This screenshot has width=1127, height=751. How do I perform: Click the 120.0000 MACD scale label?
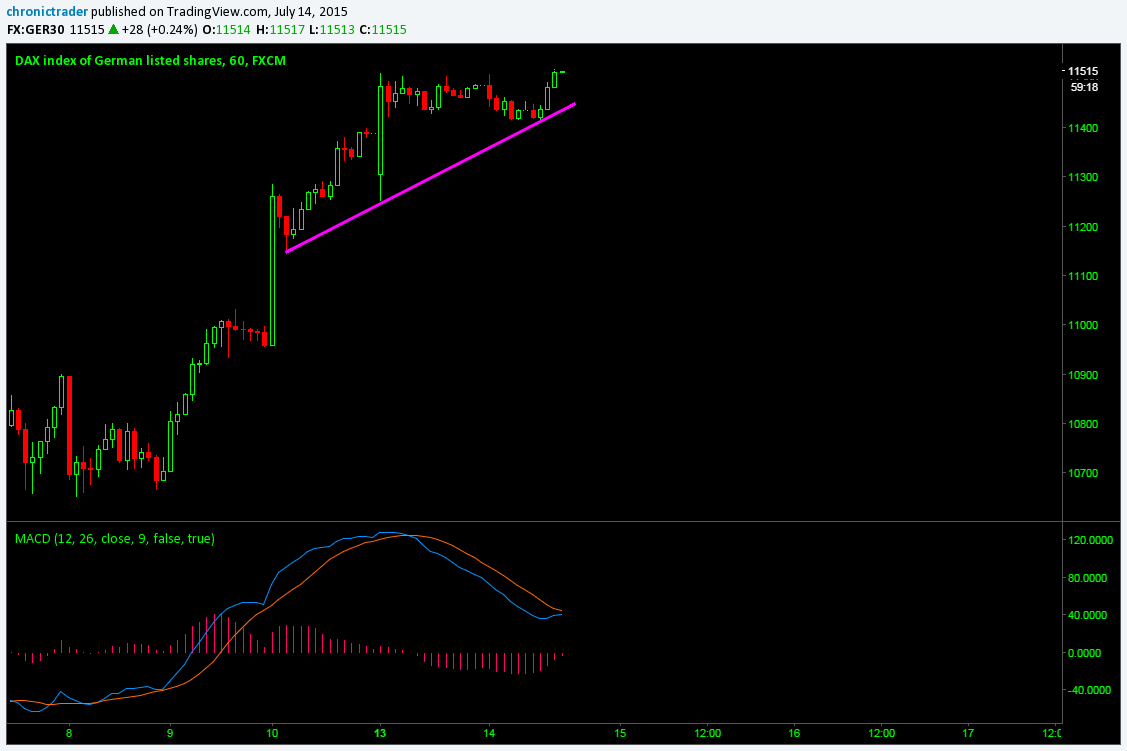coord(1091,540)
